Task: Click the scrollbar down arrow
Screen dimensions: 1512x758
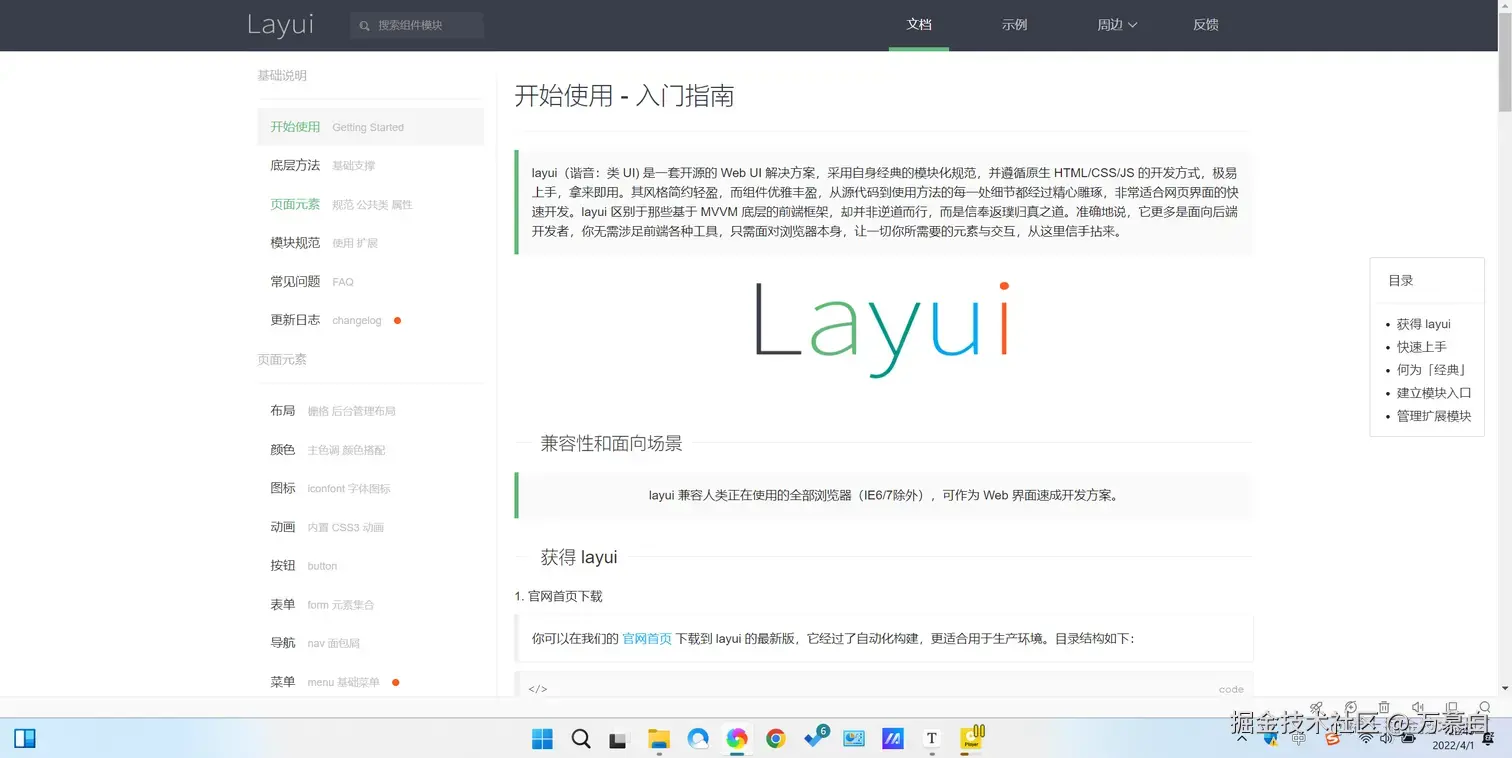Action: [x=1505, y=689]
